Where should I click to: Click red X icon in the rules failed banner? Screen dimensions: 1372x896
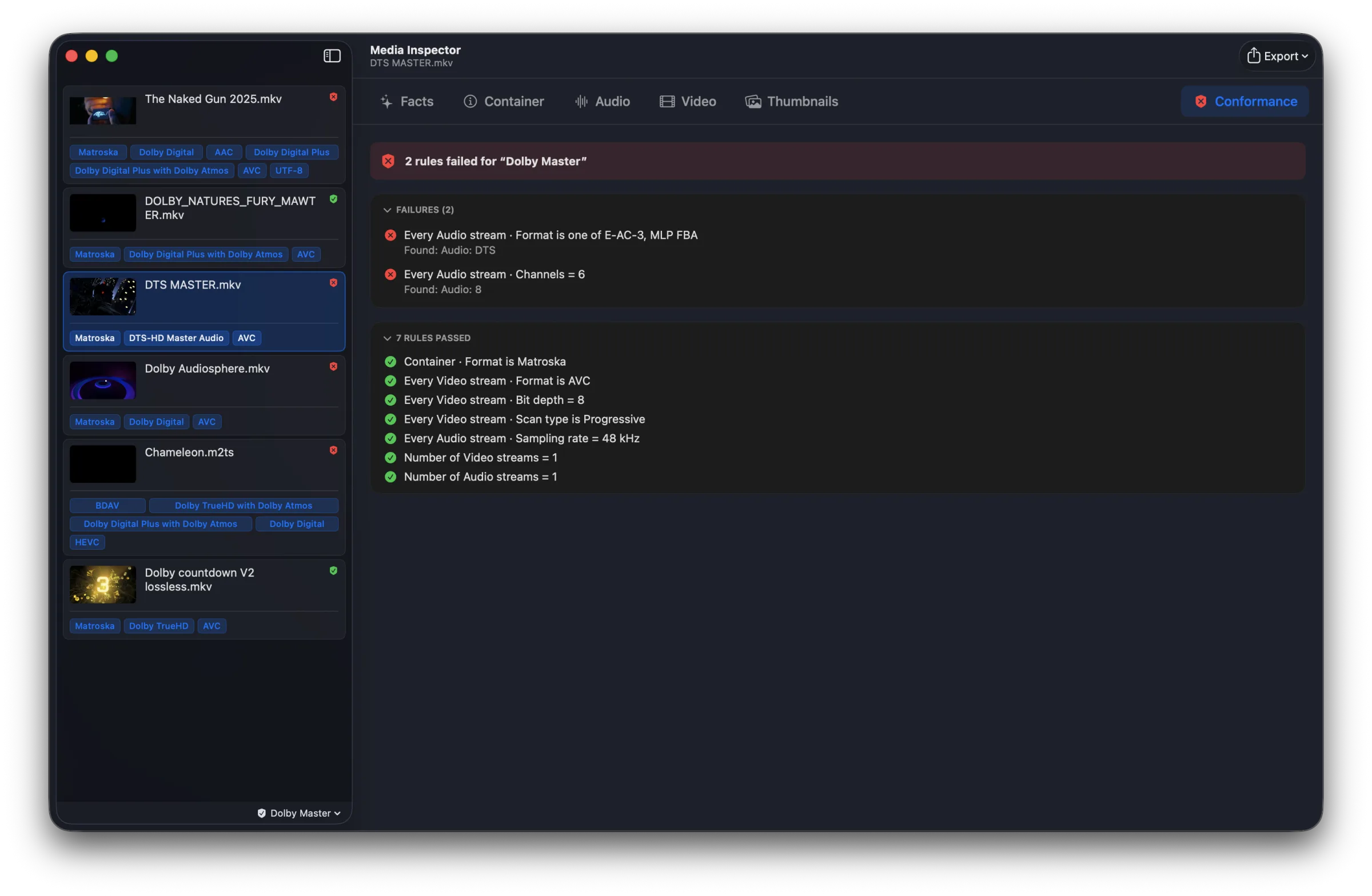click(x=388, y=161)
